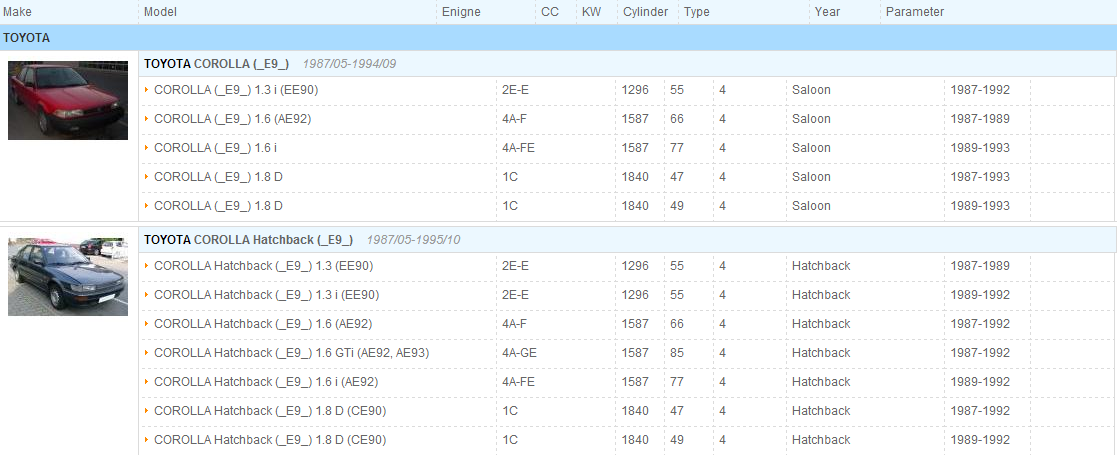Click the TOYOTA make header bar

point(558,38)
